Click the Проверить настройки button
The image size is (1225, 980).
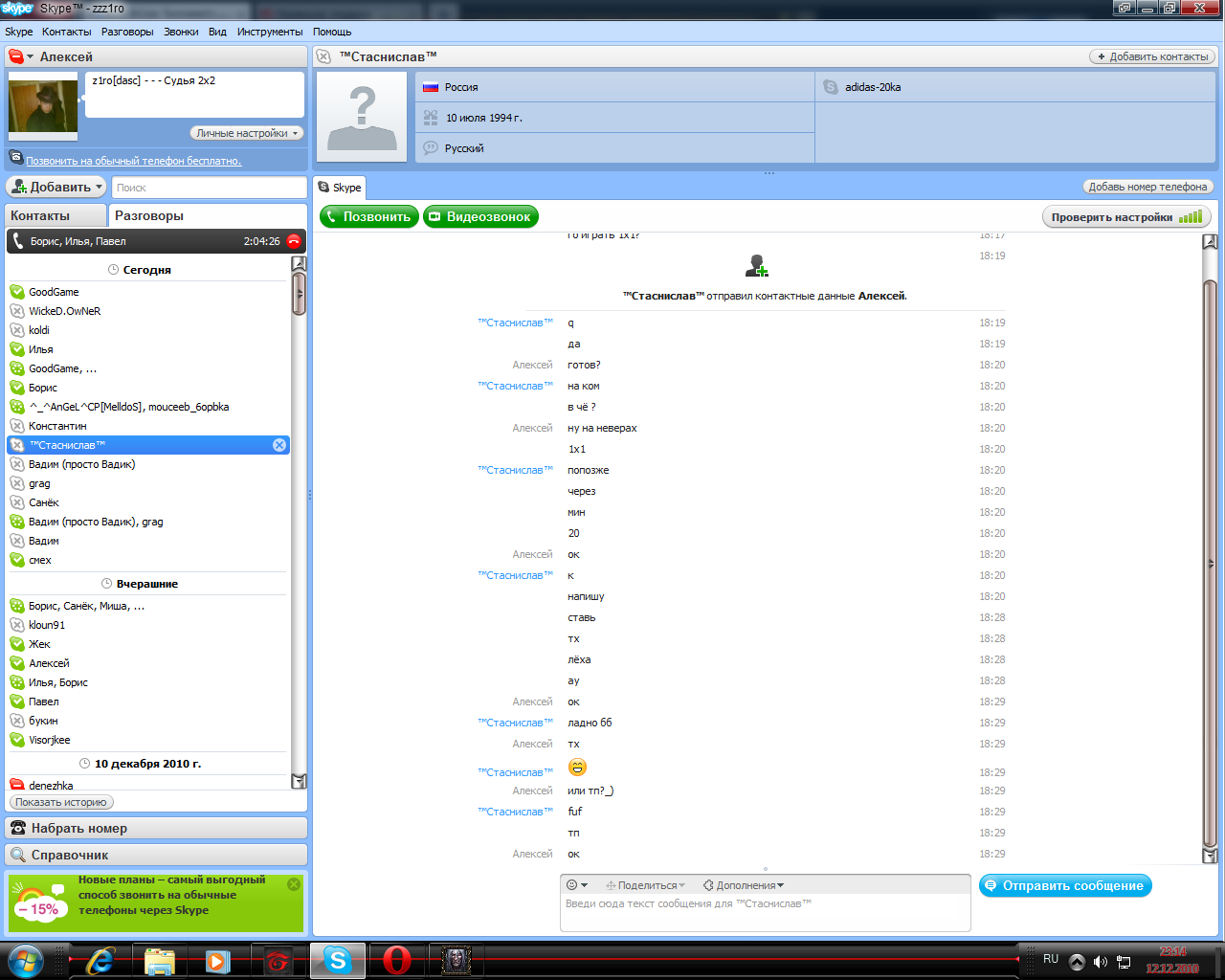click(1126, 217)
